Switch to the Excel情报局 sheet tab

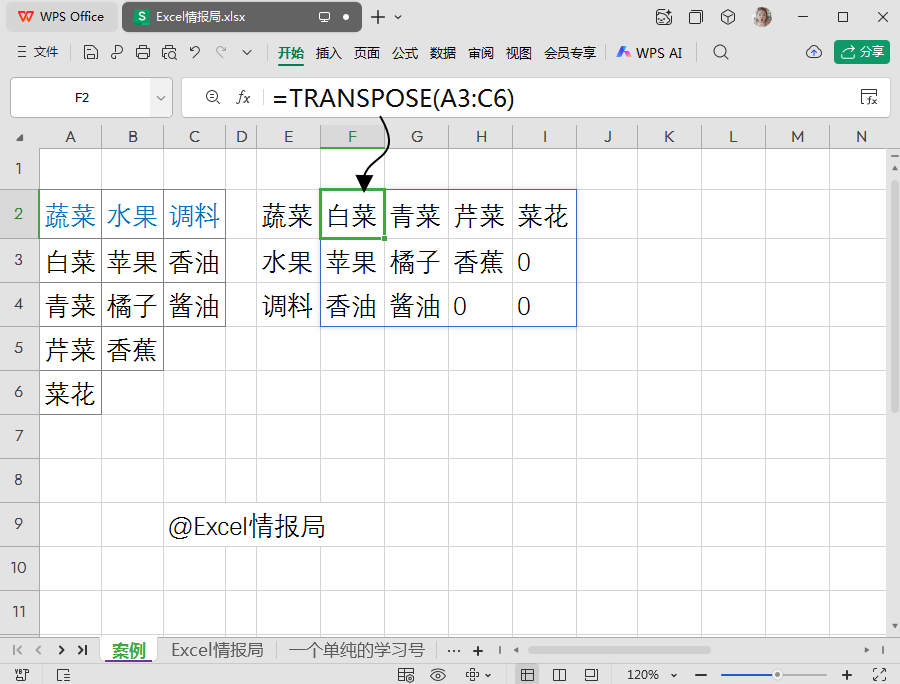(x=217, y=650)
